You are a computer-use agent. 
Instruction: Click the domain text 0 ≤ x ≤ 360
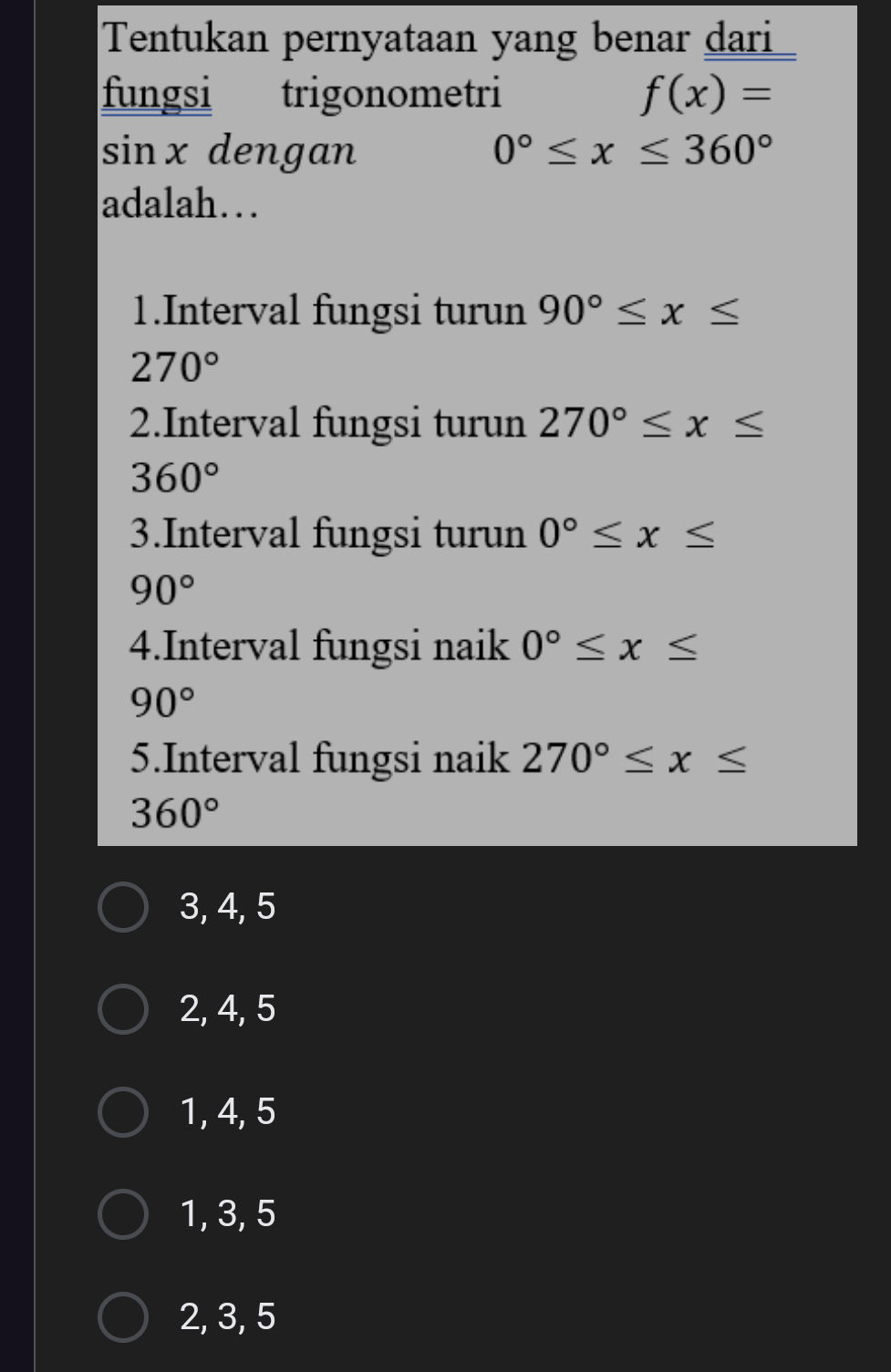(629, 150)
